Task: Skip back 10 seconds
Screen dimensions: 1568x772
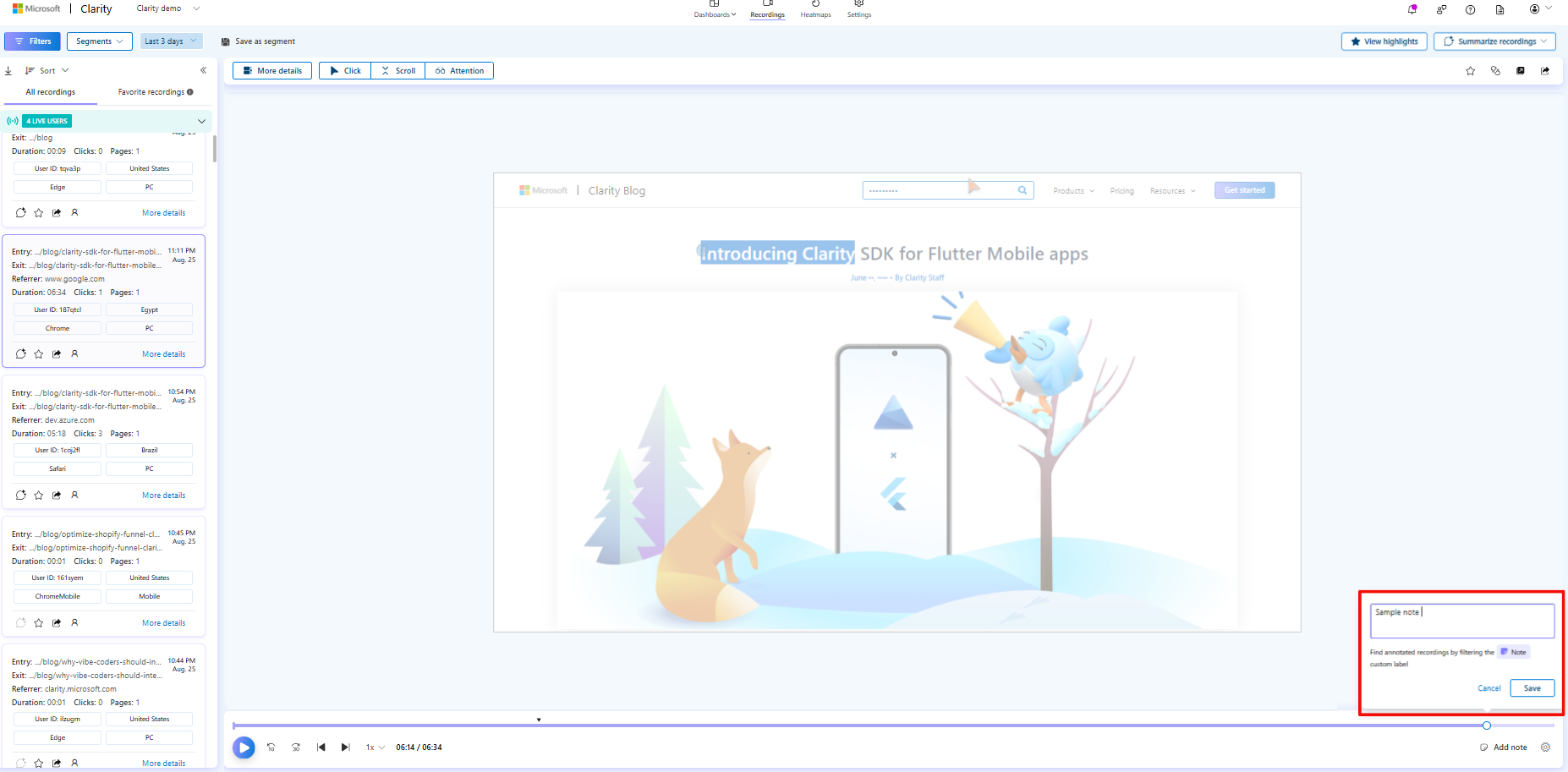Action: pyautogui.click(x=271, y=747)
